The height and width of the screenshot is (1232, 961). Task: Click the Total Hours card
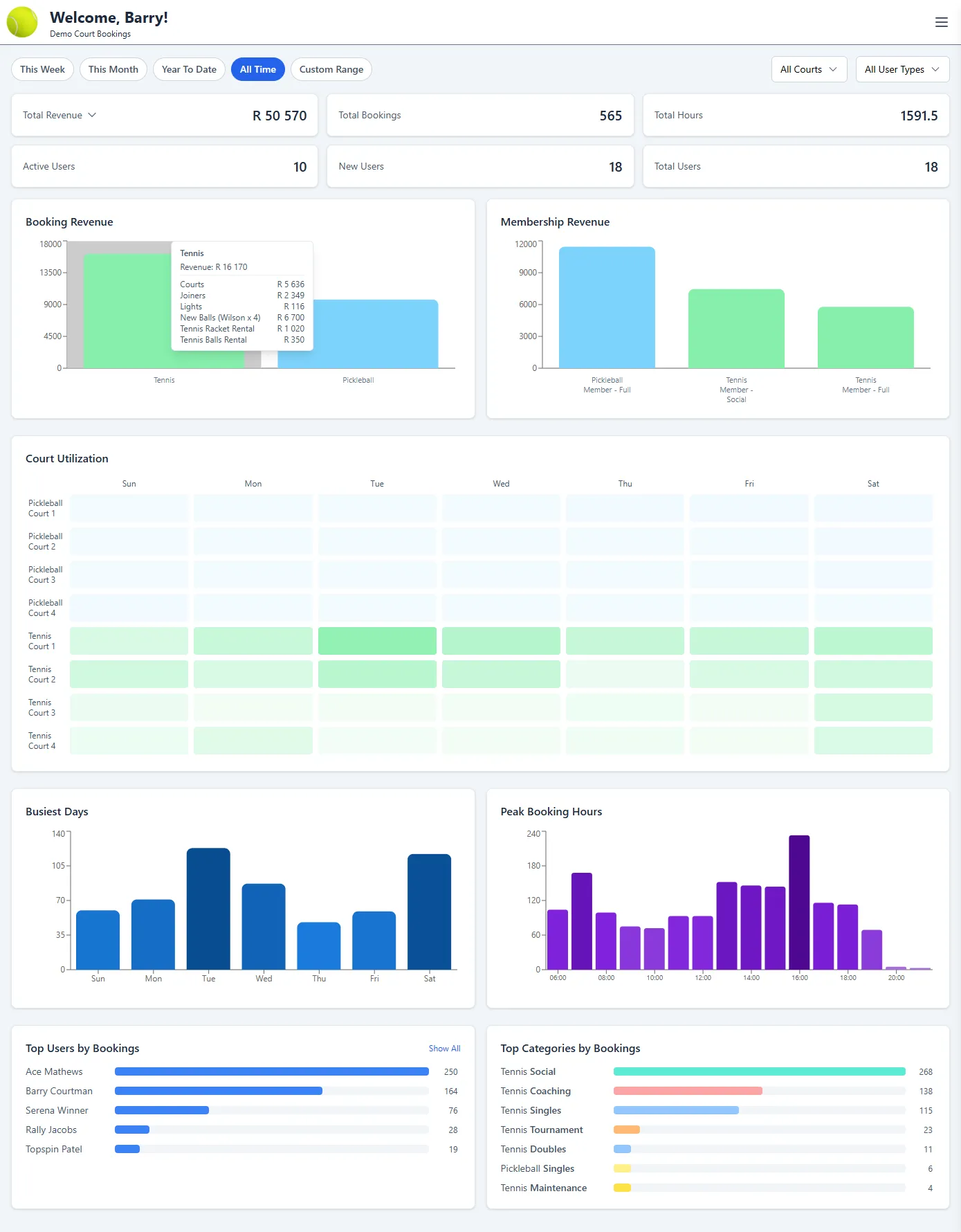click(x=796, y=115)
